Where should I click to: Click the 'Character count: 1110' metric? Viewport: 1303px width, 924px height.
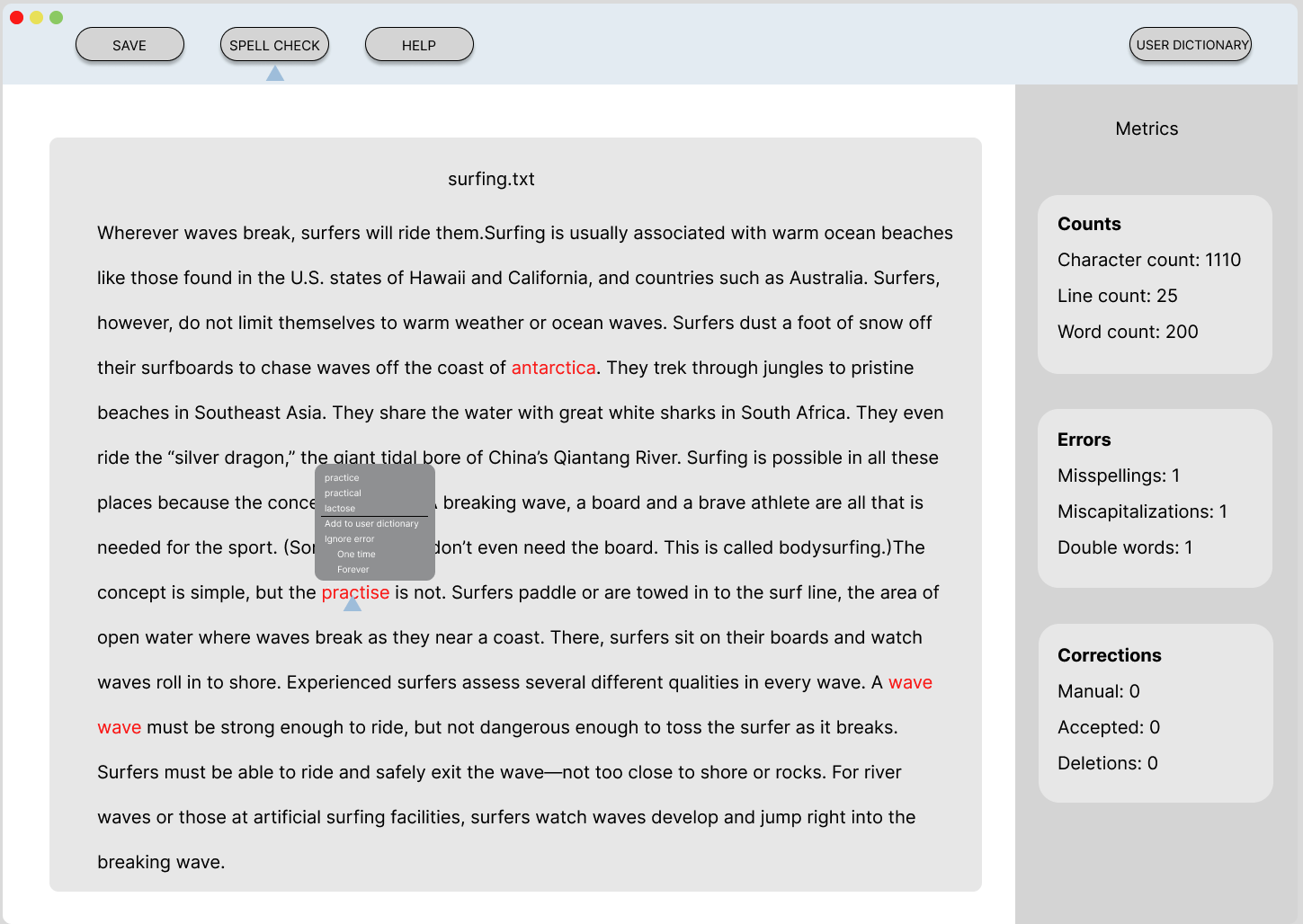(1149, 260)
